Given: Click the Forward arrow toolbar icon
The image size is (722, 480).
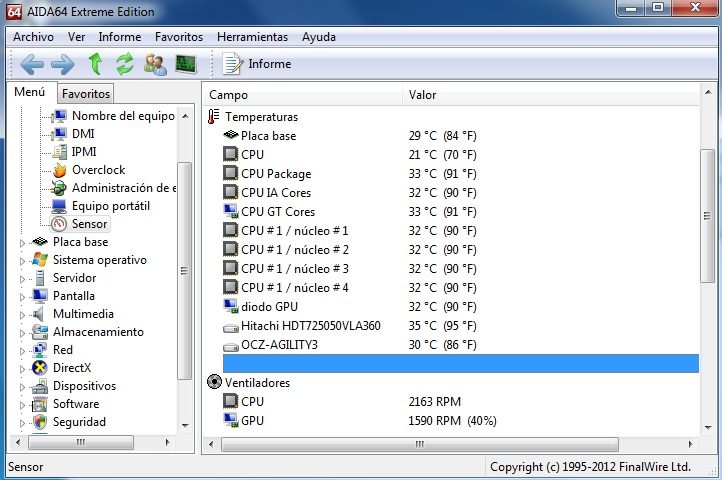Looking at the screenshot, I should click(x=62, y=65).
